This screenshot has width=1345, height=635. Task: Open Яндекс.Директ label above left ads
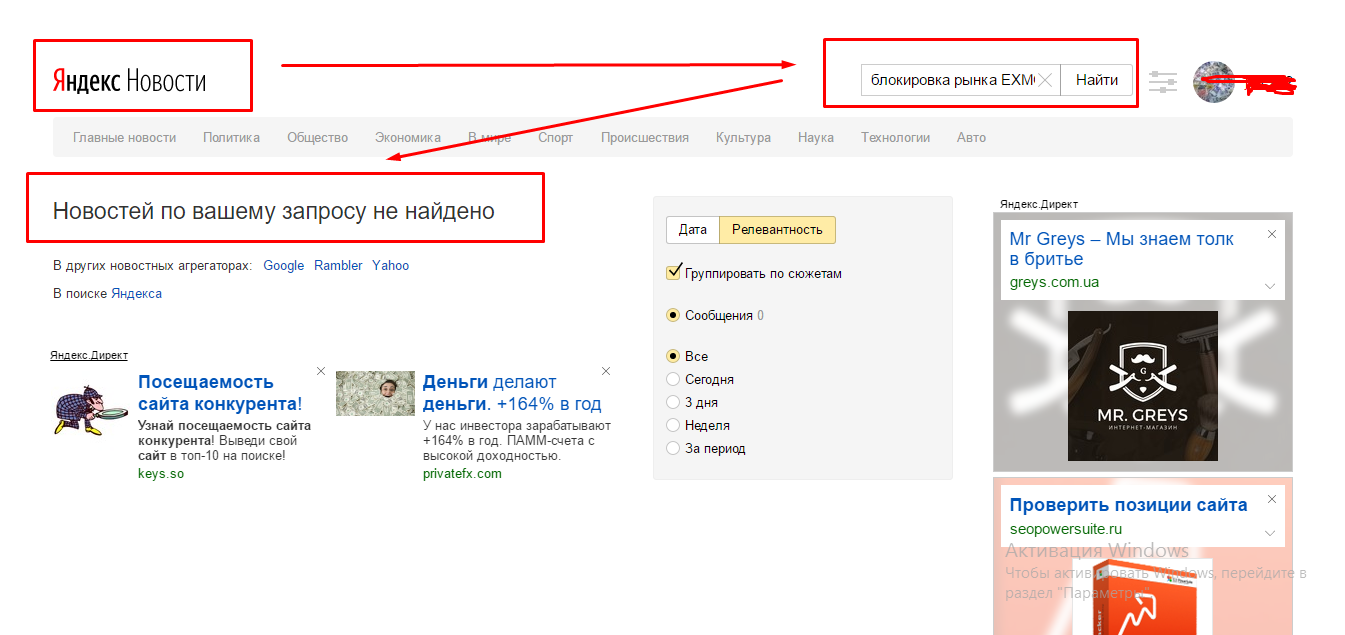[89, 356]
